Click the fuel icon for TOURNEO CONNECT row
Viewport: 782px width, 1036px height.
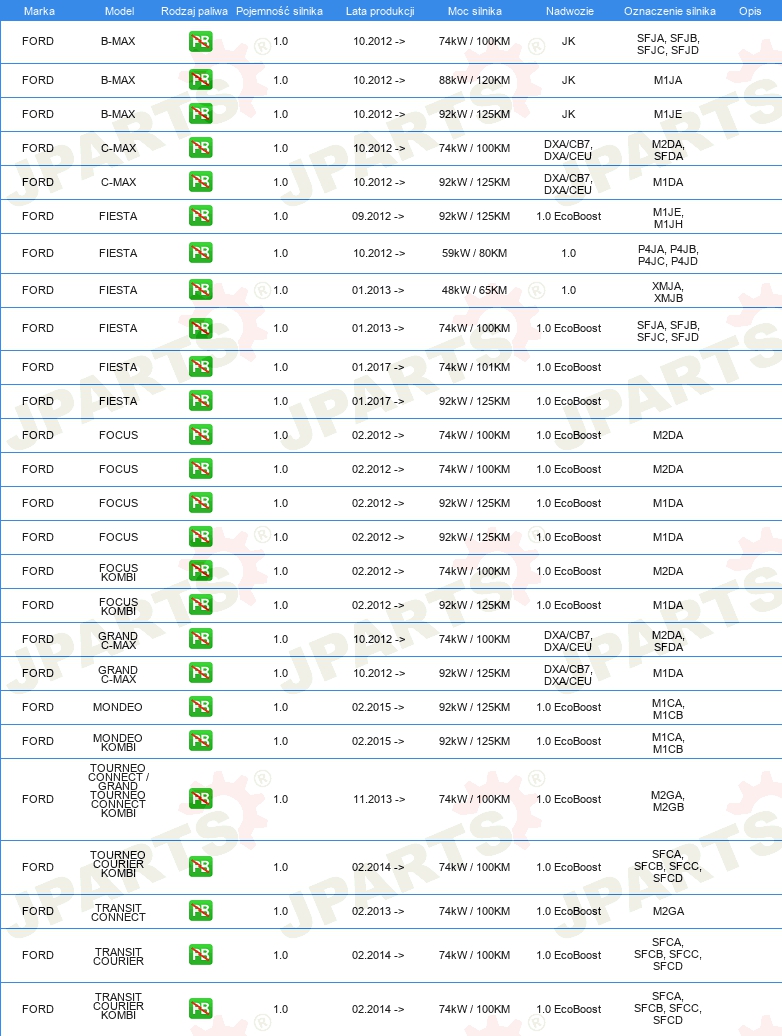[x=201, y=799]
